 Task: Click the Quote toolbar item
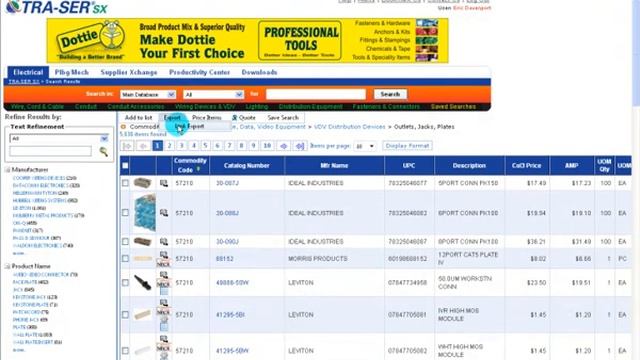244,118
